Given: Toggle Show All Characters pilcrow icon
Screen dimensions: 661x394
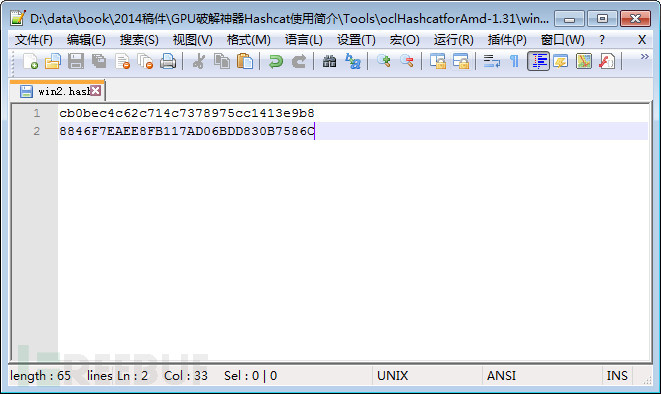Looking at the screenshot, I should click(x=514, y=62).
